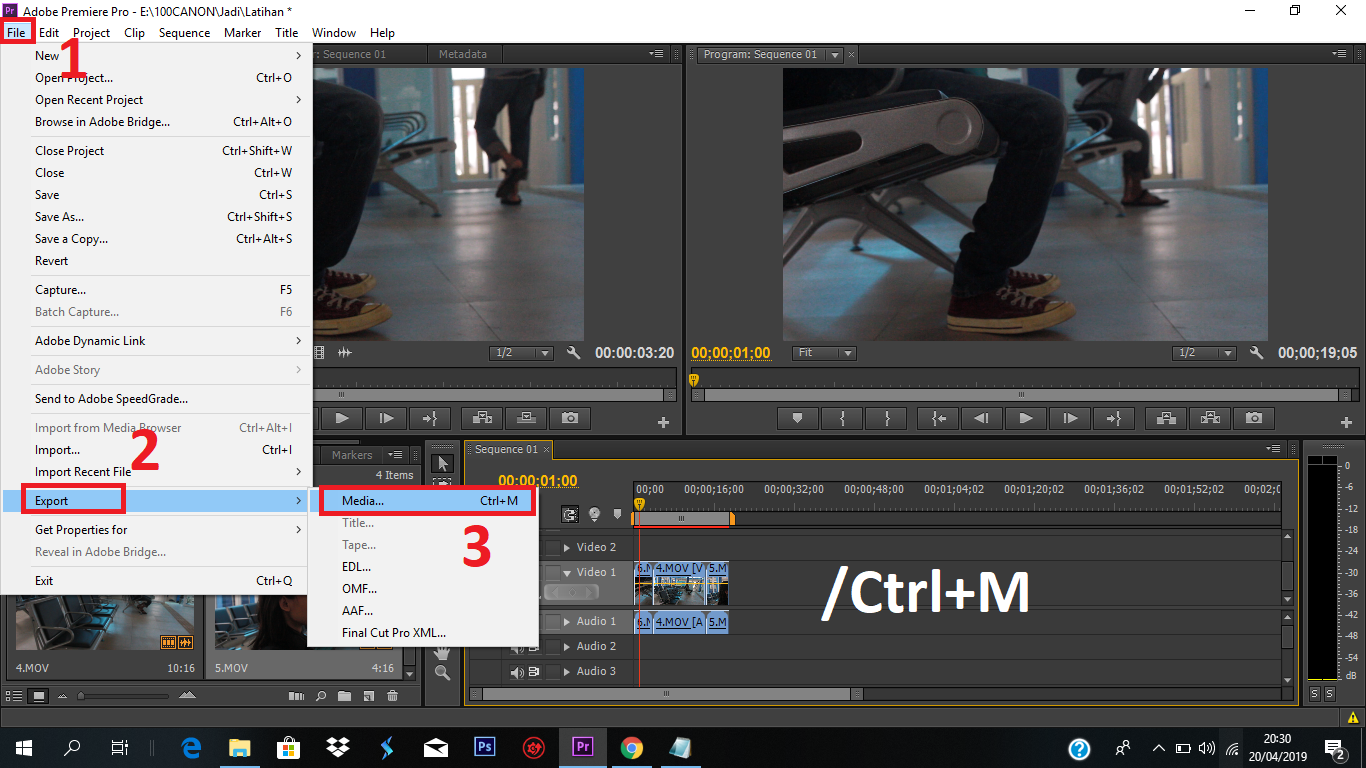Open Program monitor 1/2 resolution dropdown
The height and width of the screenshot is (768, 1366).
(x=1205, y=353)
